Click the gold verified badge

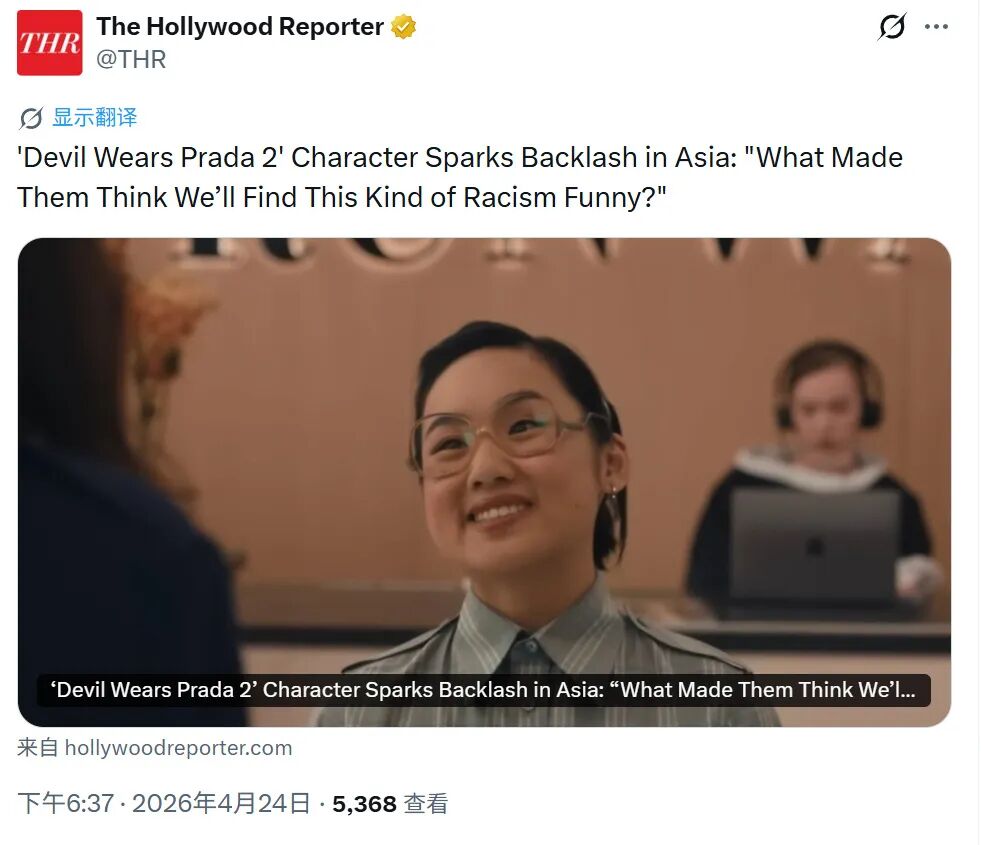click(x=404, y=27)
